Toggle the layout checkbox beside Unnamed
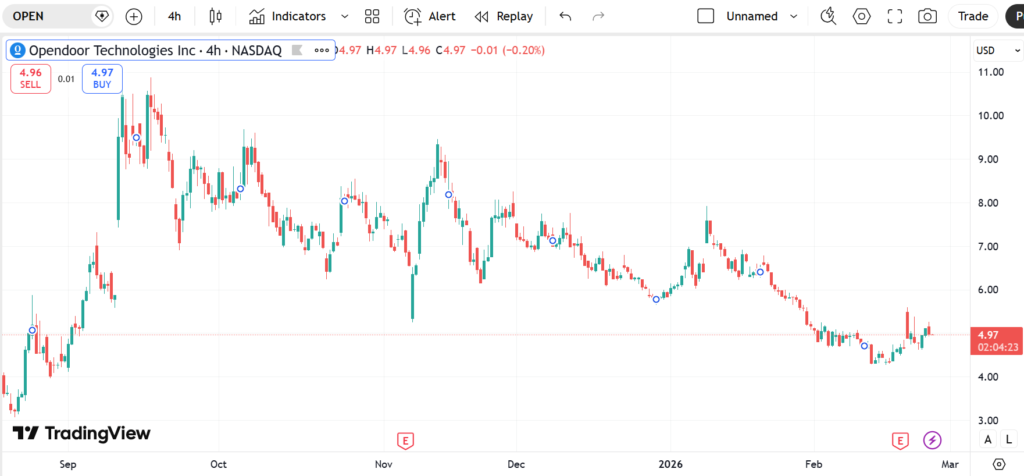Image resolution: width=1024 pixels, height=476 pixels. pos(706,16)
